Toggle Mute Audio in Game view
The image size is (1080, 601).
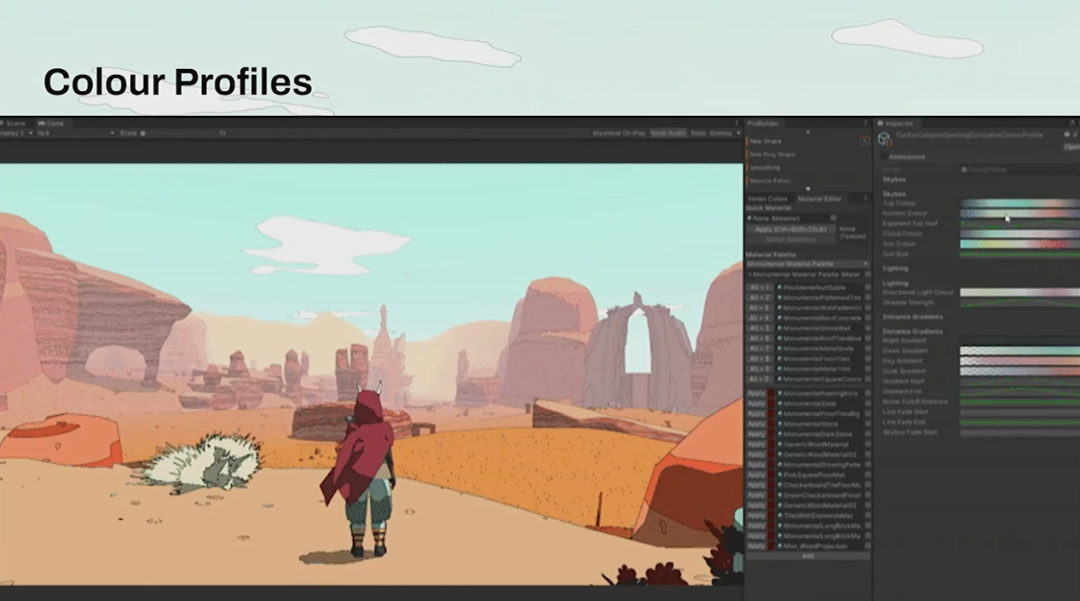668,133
